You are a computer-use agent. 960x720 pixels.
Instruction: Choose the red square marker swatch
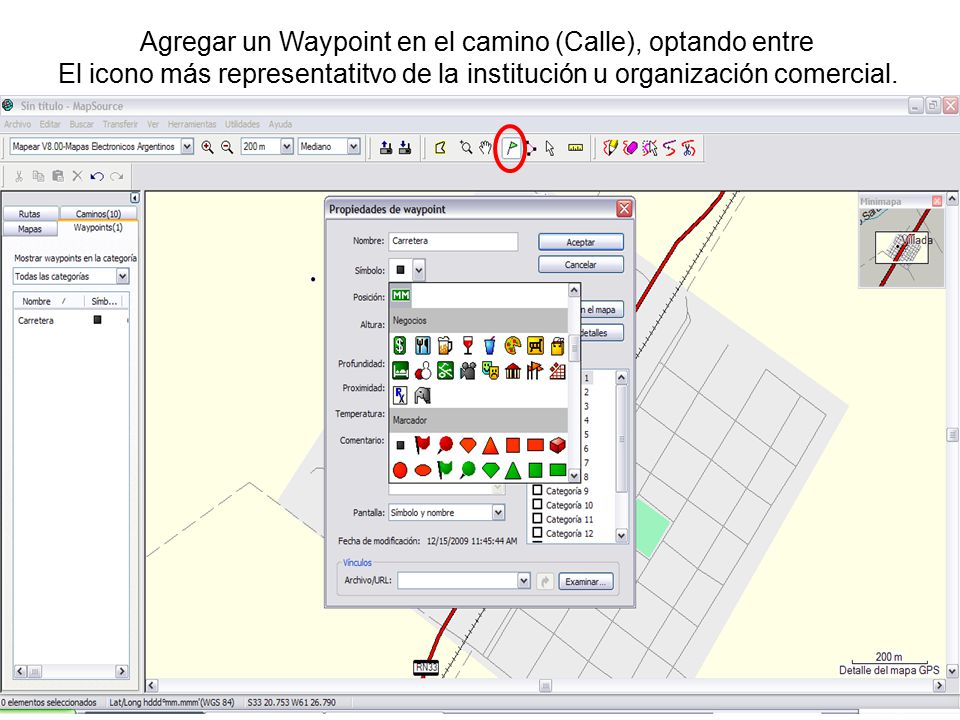point(512,444)
